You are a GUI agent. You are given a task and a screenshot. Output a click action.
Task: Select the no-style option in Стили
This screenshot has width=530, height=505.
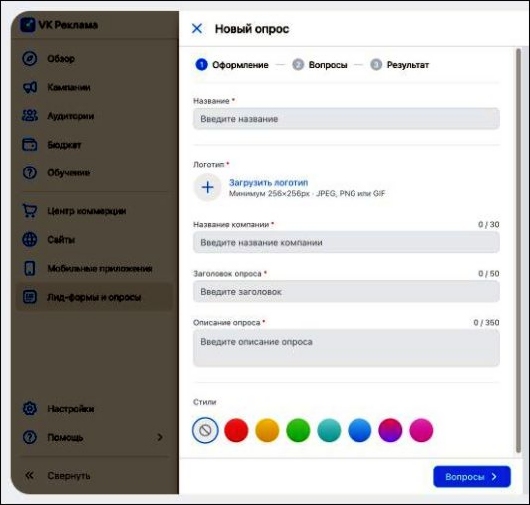[x=205, y=430]
